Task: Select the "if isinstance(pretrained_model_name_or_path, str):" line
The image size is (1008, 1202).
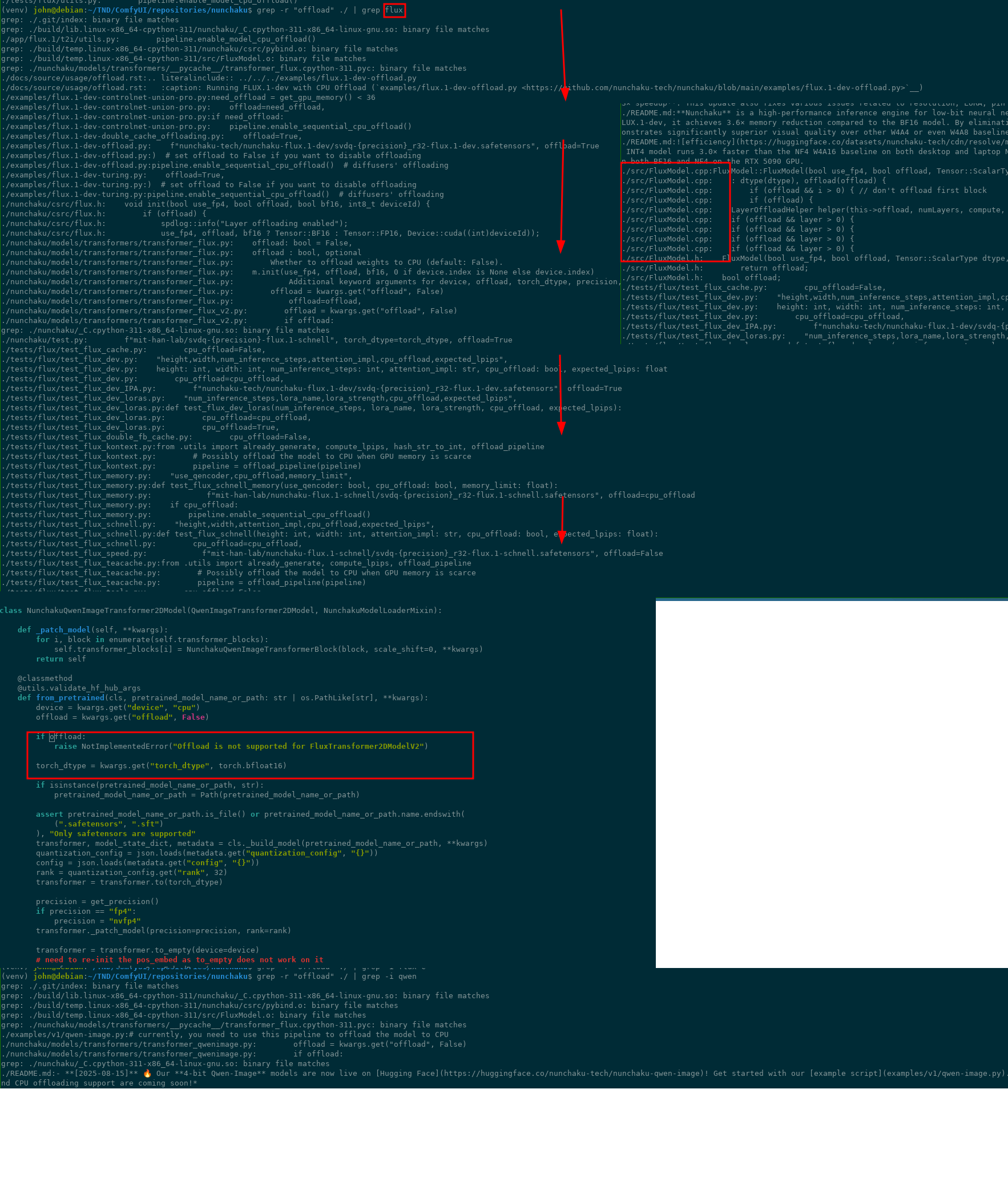Action: [x=150, y=786]
